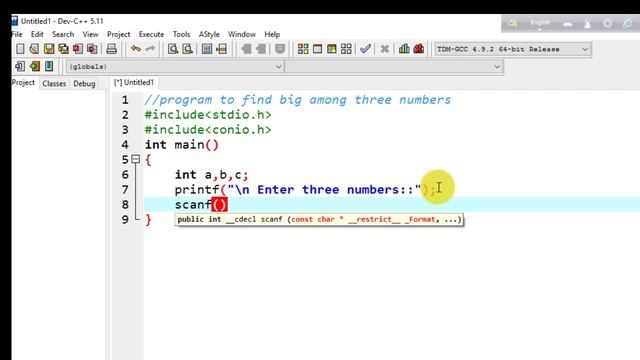
Task: Start debugging with the checkmark icon
Action: click(365, 49)
